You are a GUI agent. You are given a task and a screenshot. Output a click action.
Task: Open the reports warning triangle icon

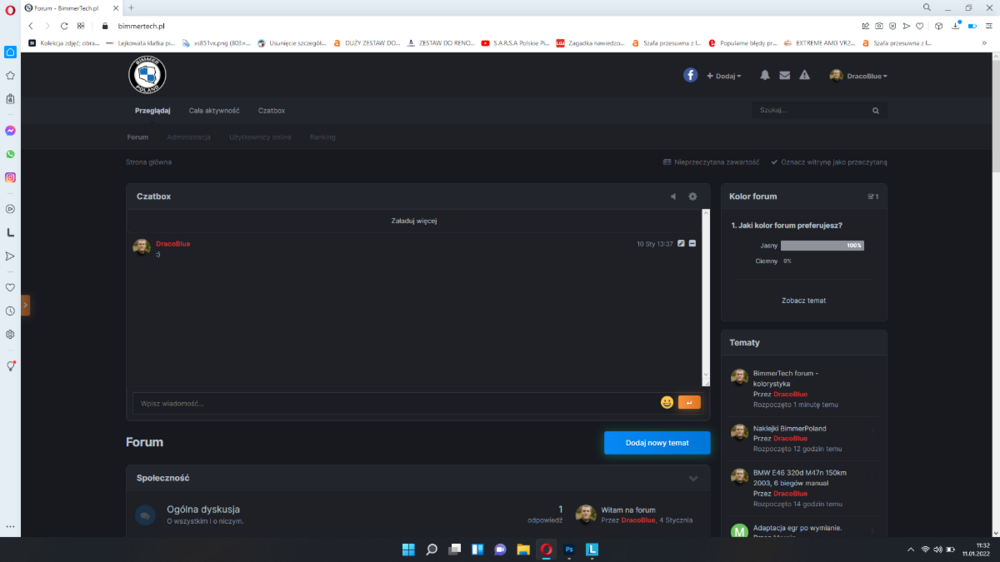point(805,75)
